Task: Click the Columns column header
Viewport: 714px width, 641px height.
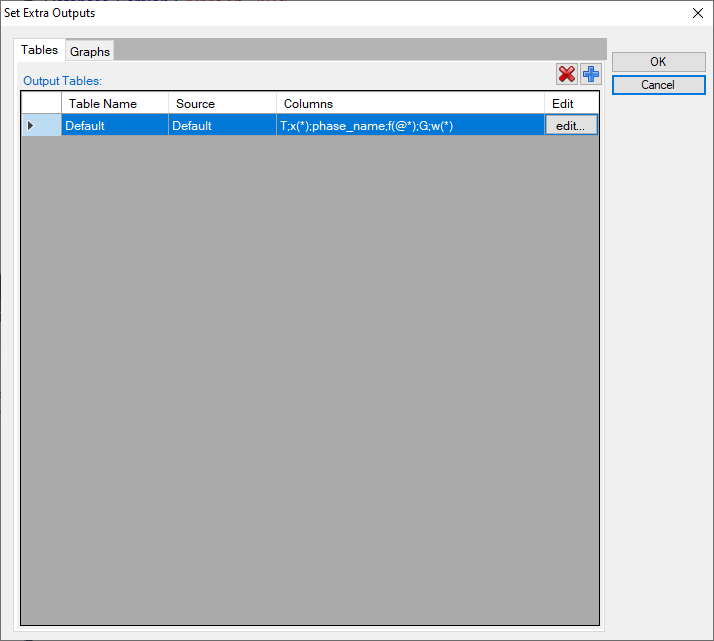Action: 410,104
